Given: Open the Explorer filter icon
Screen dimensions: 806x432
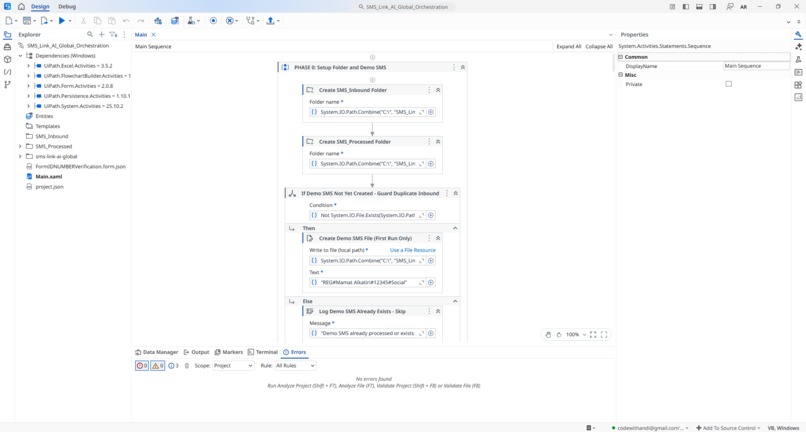Looking at the screenshot, I should pos(113,34).
